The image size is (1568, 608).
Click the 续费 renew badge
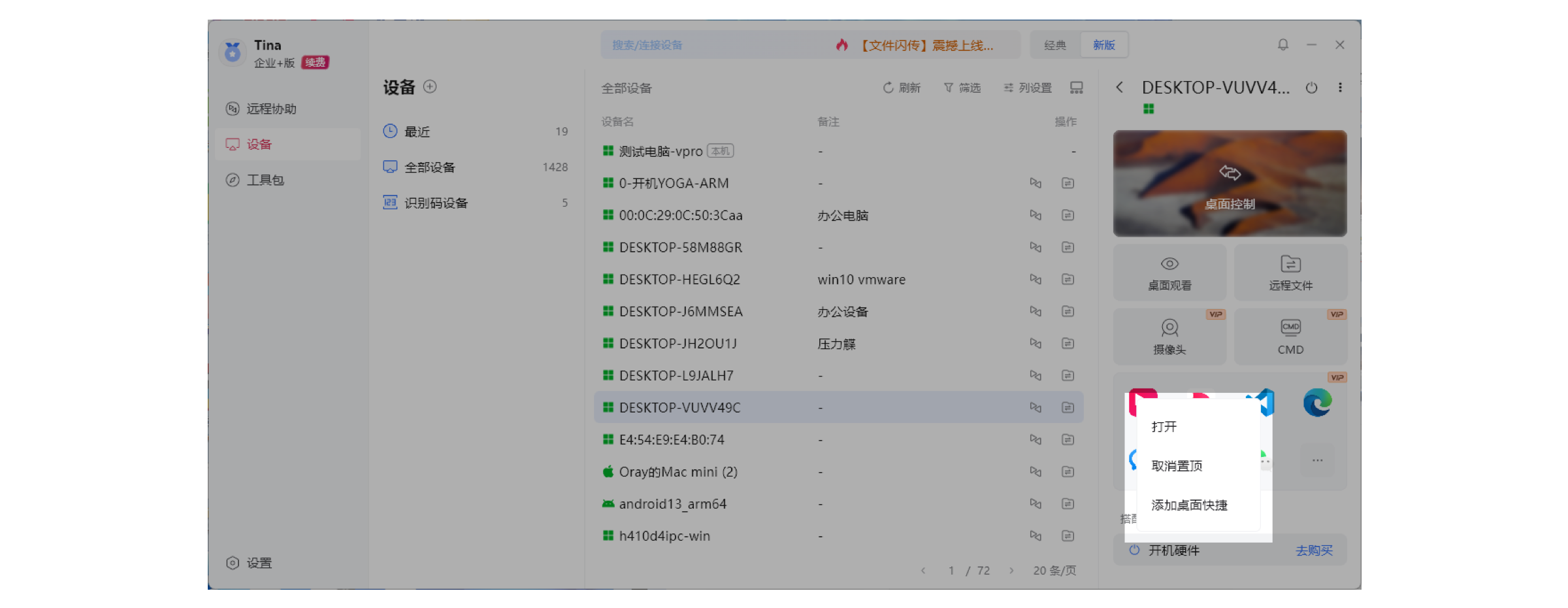[315, 63]
